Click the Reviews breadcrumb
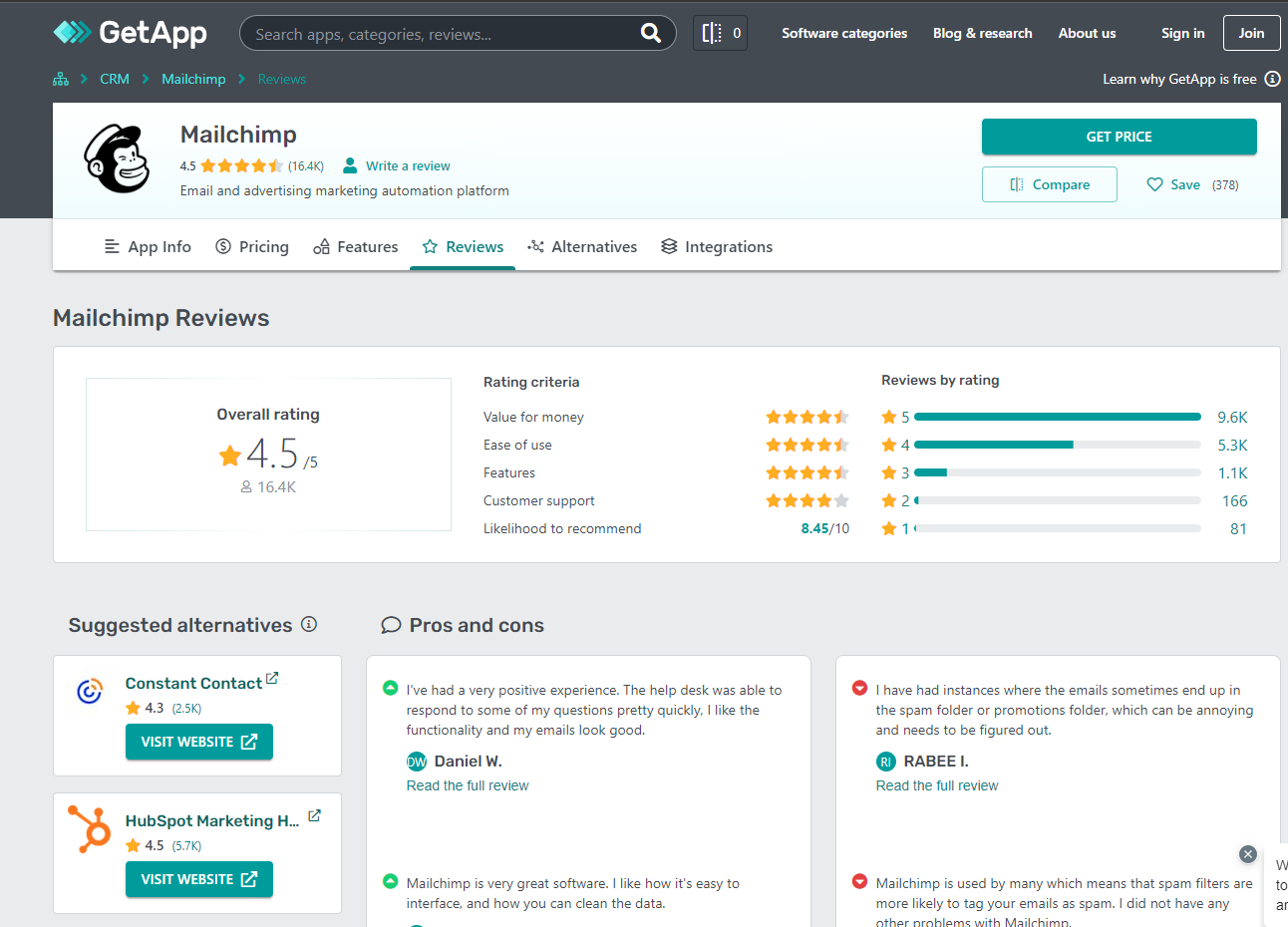This screenshot has height=927, width=1288. pos(282,79)
